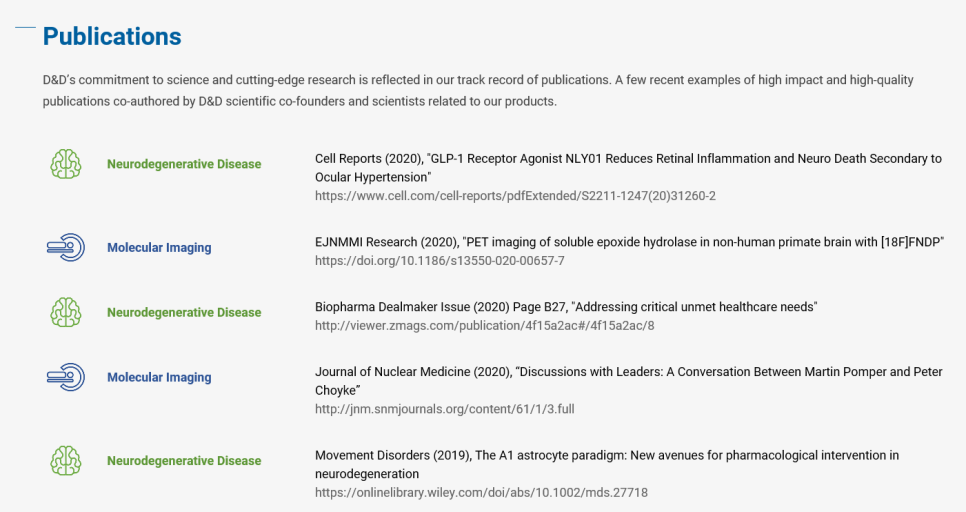This screenshot has width=966, height=512.
Task: Click brain icon beside Cell Reports publication
Action: pyautogui.click(x=66, y=164)
